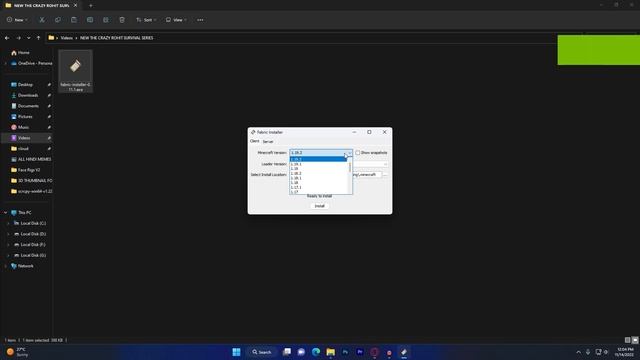Open the View dropdown menu
640x360 pixels.
[176, 20]
